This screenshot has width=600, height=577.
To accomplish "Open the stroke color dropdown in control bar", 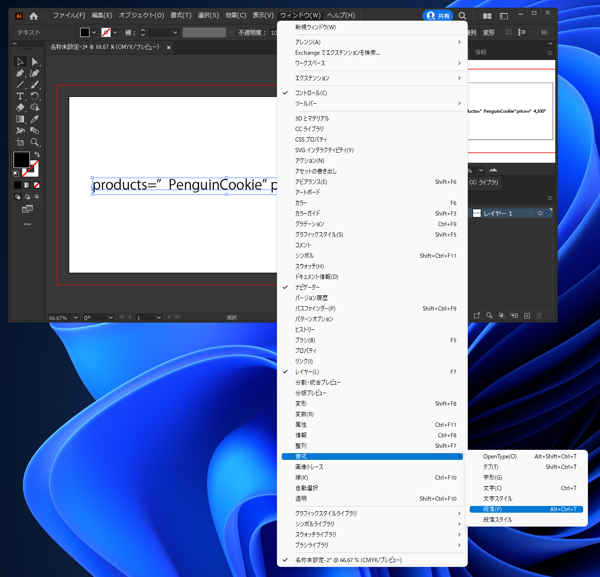I will point(115,33).
